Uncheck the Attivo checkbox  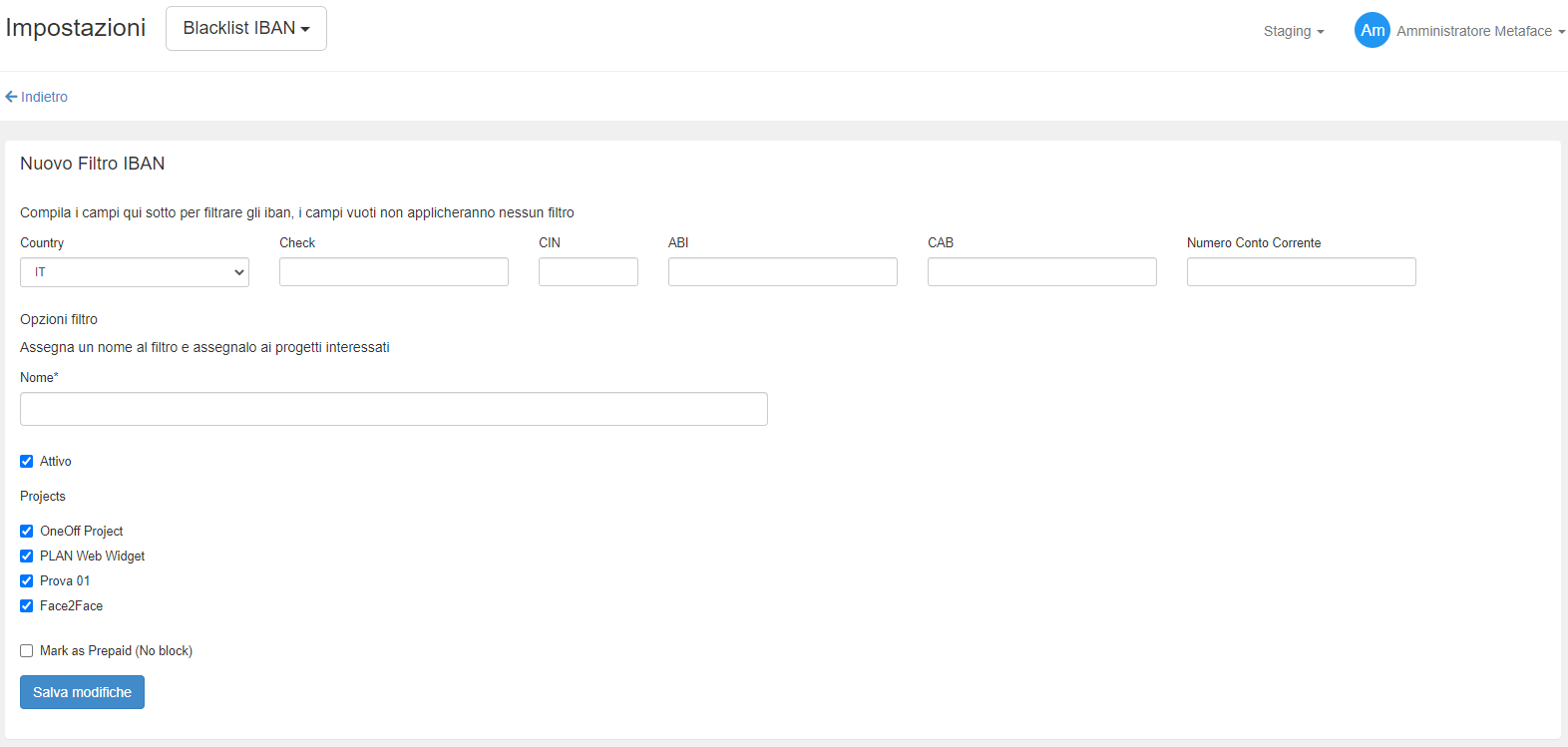[x=27, y=462]
